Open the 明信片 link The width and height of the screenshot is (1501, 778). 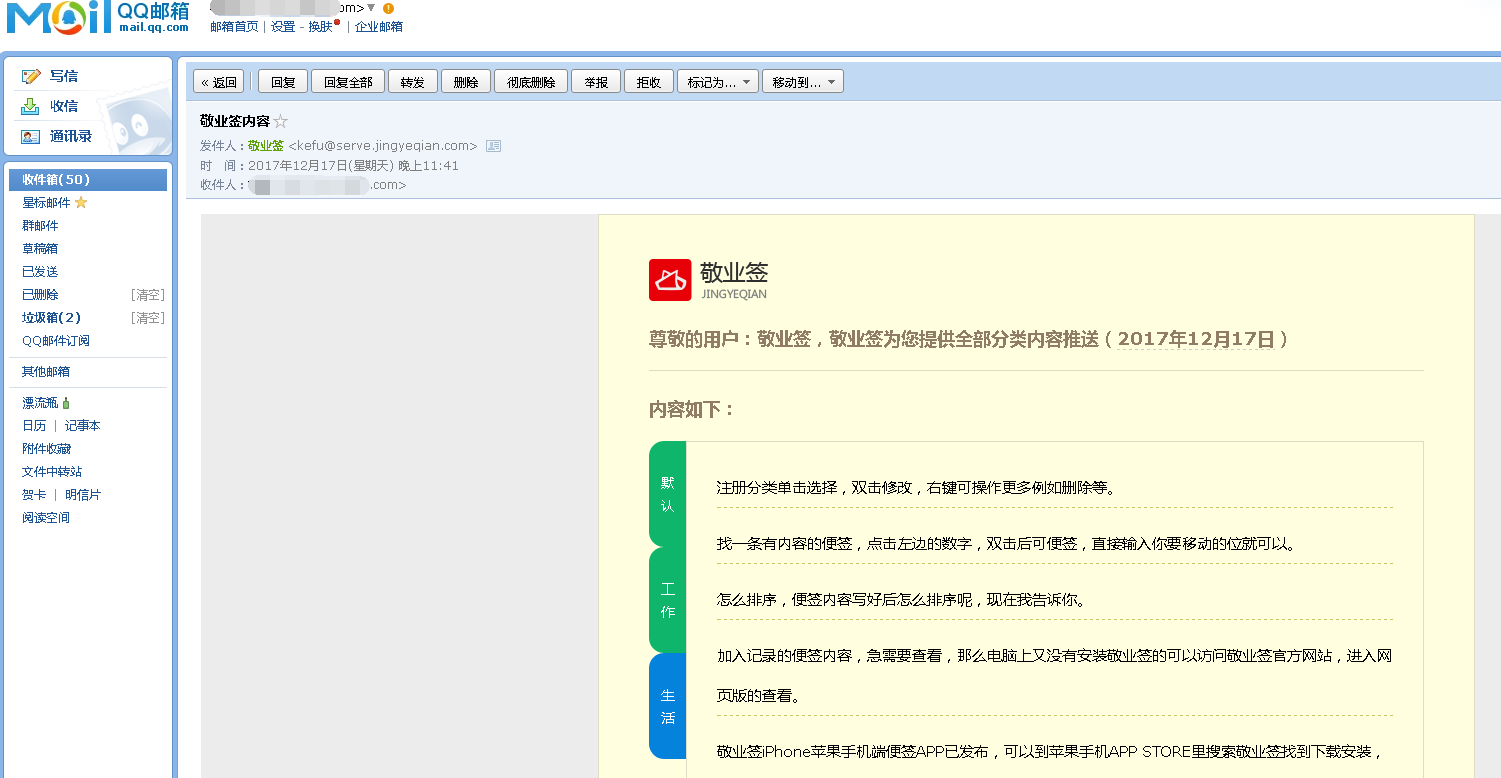[83, 495]
